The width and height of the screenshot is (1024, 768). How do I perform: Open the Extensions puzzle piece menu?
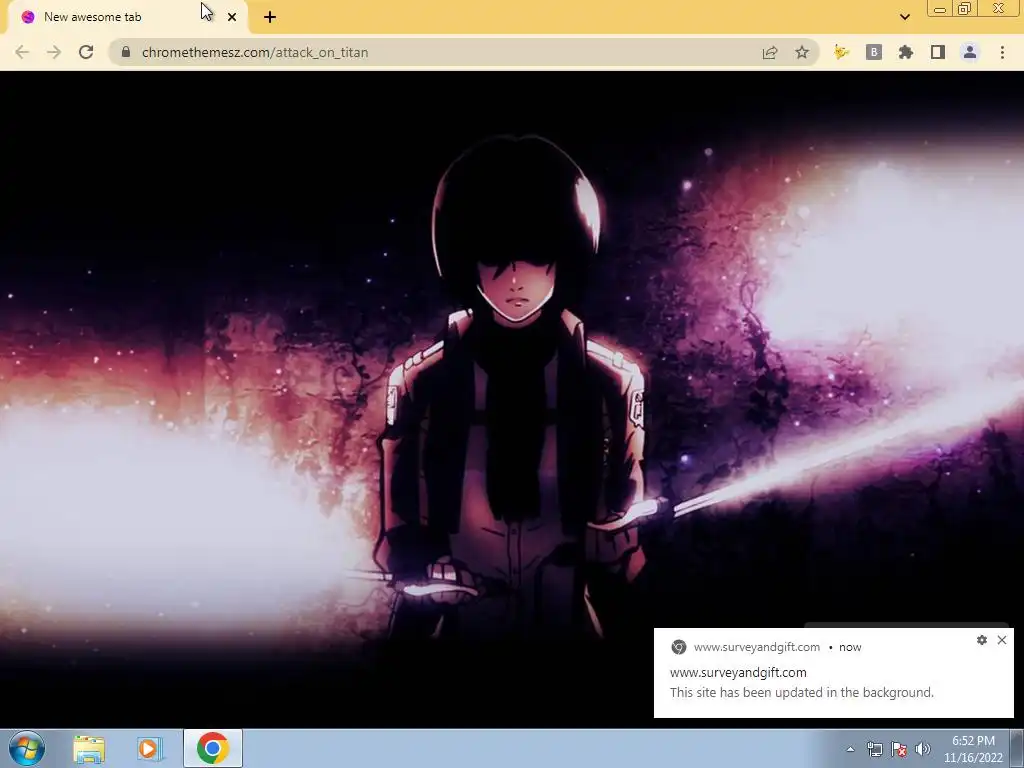tap(906, 52)
